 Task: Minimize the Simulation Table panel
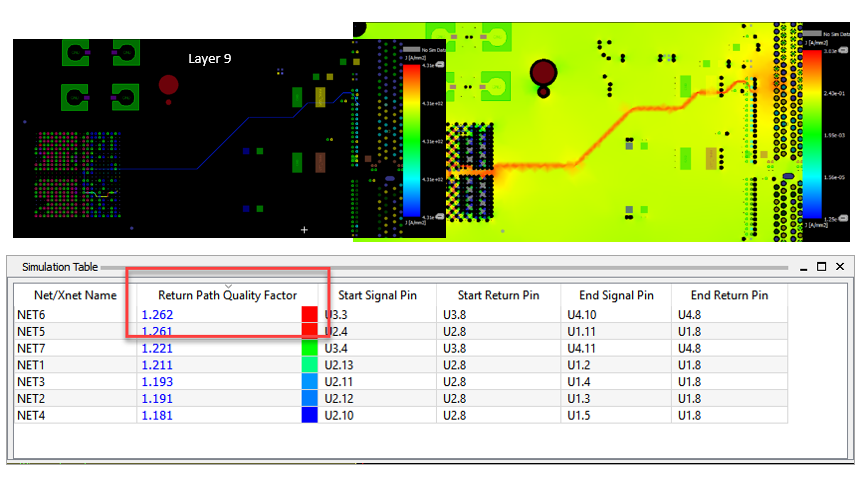click(x=803, y=267)
